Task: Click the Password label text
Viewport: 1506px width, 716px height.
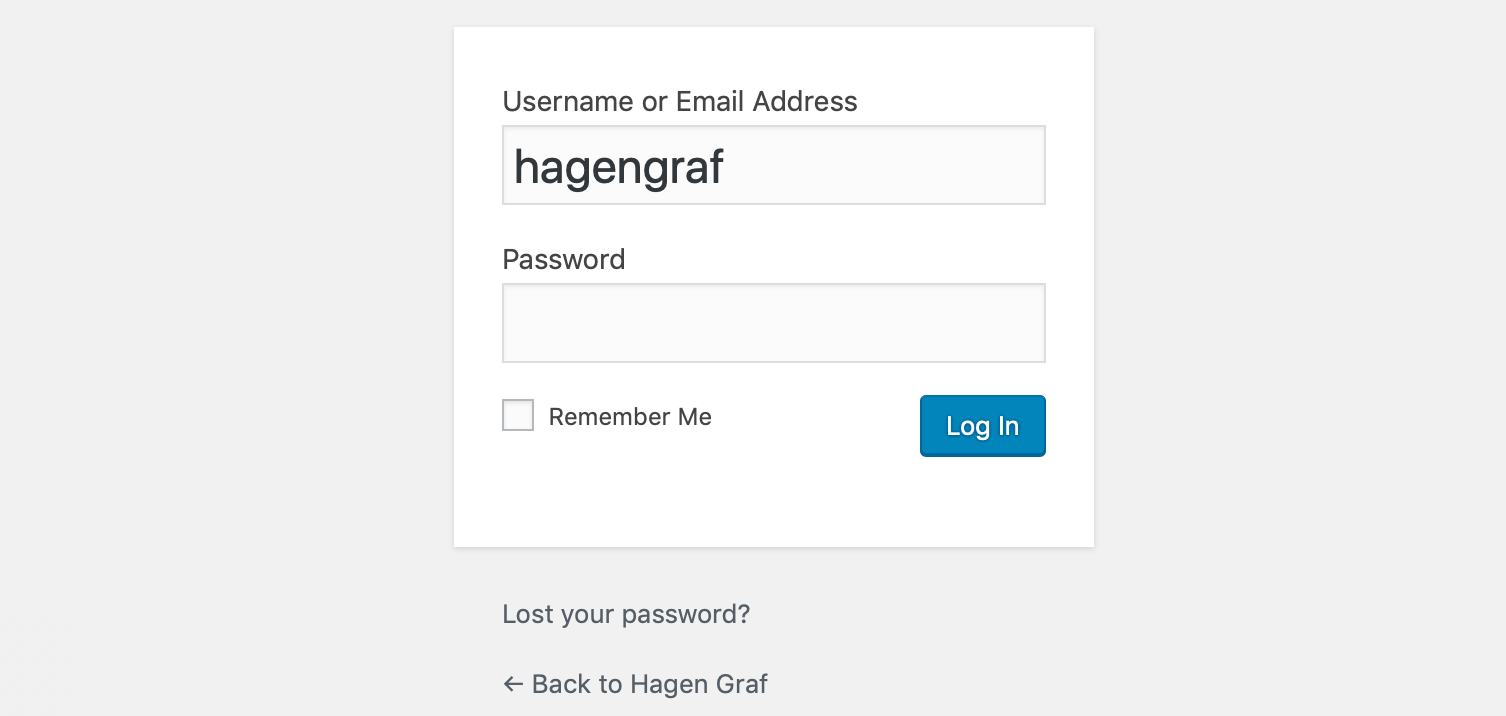Action: point(563,259)
